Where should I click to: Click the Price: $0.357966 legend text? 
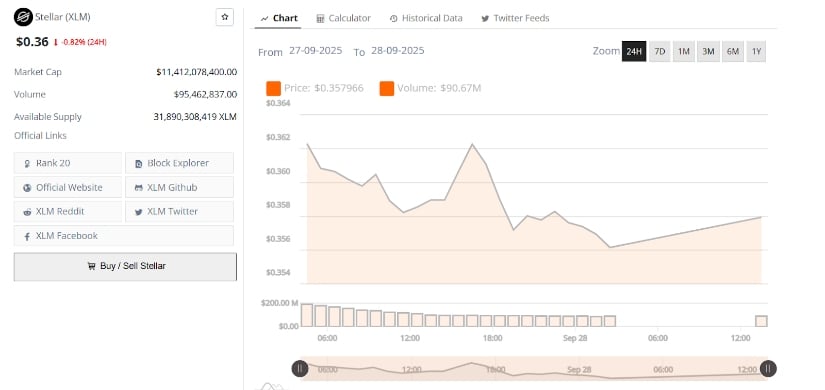click(324, 88)
